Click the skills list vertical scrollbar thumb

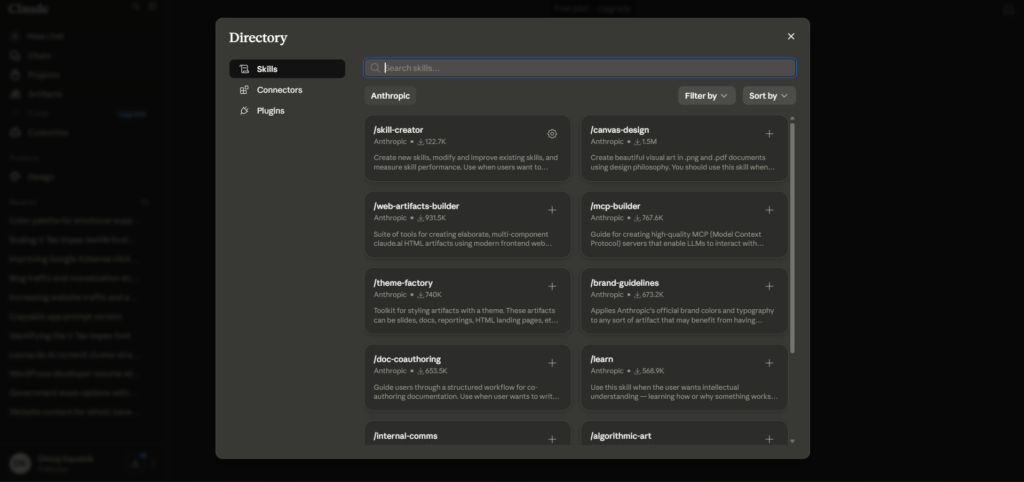(x=793, y=238)
